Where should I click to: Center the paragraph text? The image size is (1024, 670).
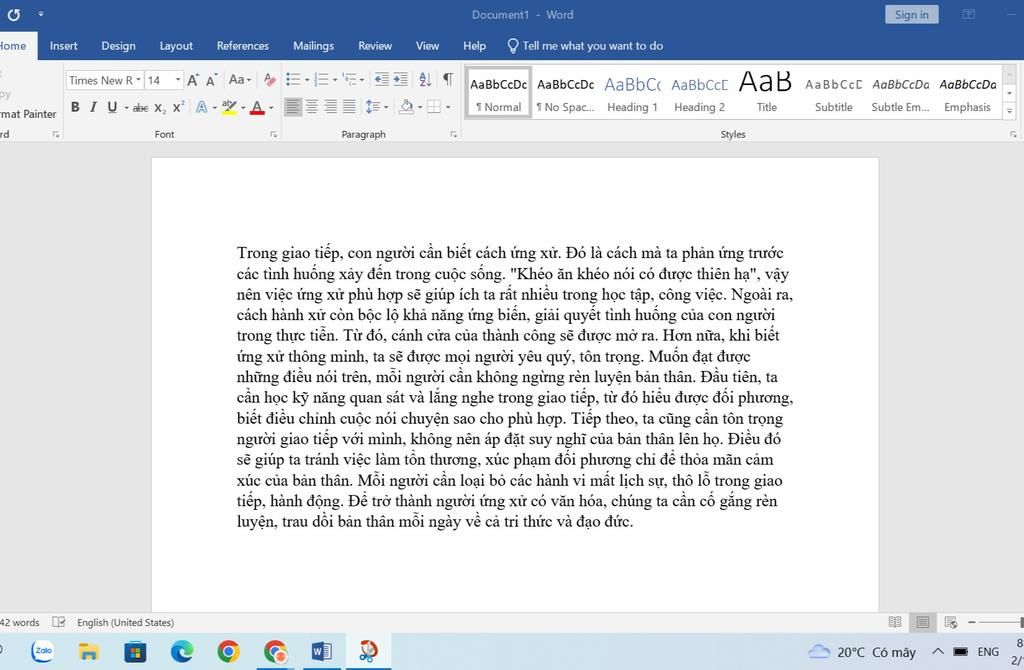click(312, 106)
